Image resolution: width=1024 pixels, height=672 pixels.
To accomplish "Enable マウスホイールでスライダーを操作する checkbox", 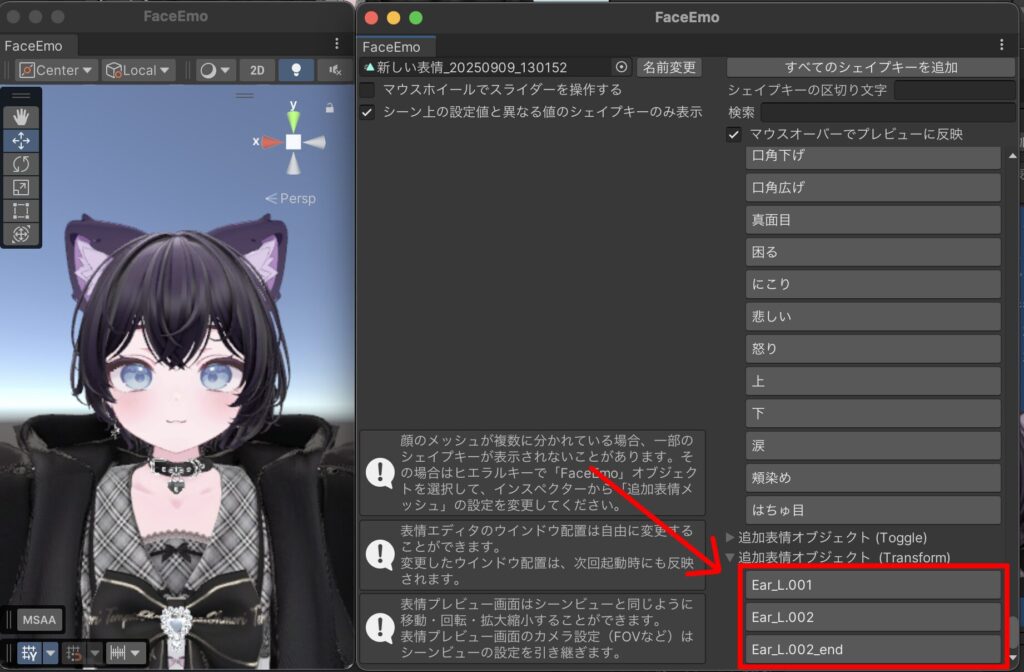I will click(368, 90).
